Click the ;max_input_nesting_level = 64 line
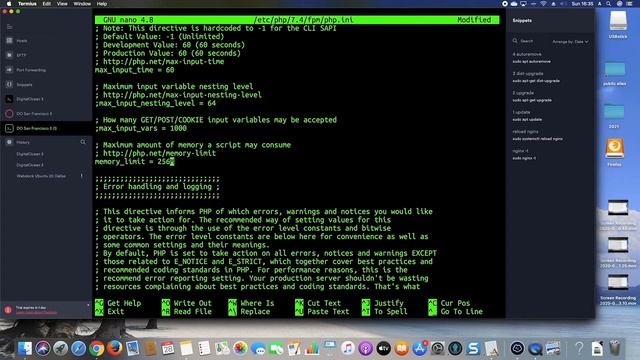The width and height of the screenshot is (640, 360). (x=156, y=103)
